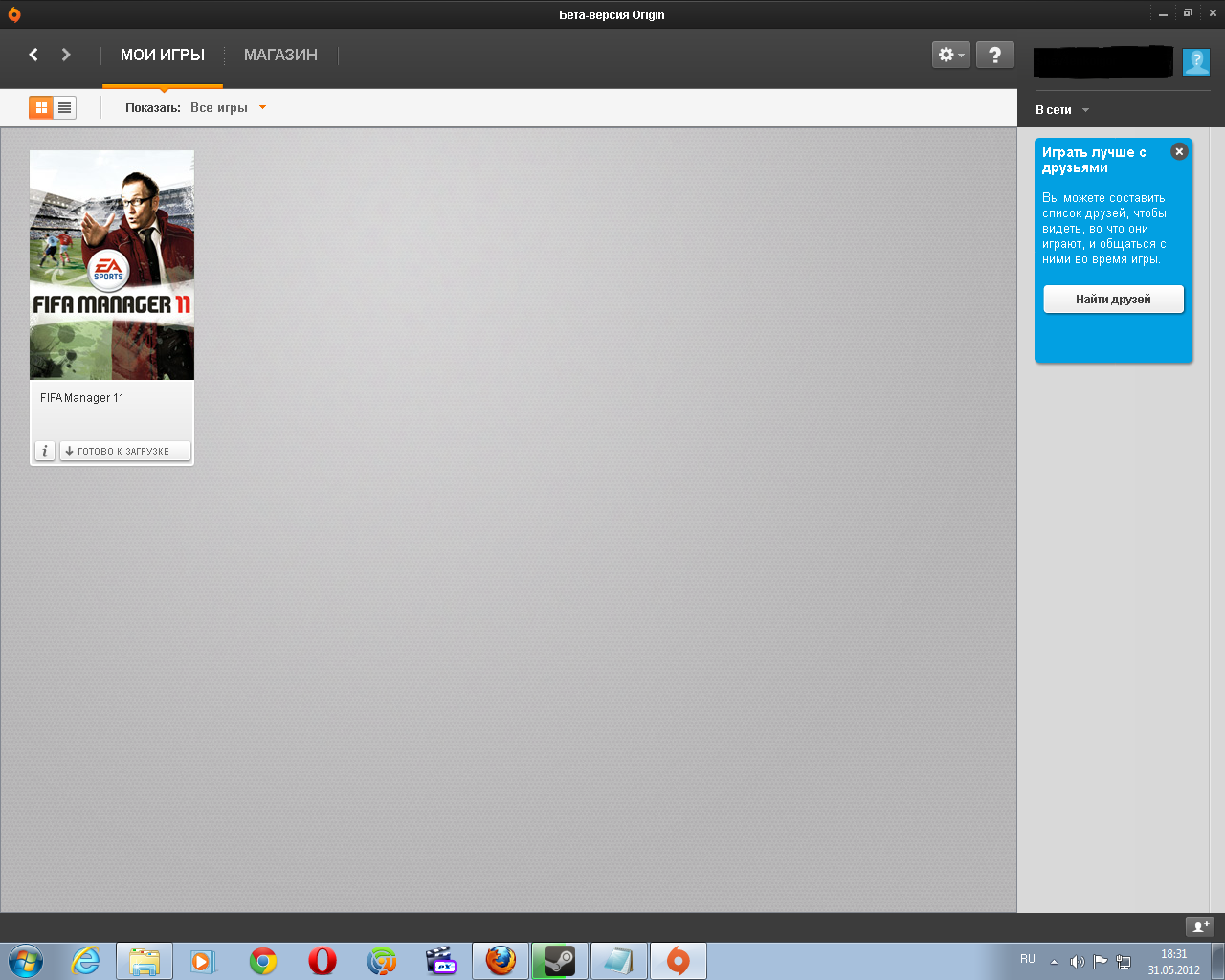The width and height of the screenshot is (1225, 980).
Task: Open the green headset app in taskbar
Action: [x=382, y=961]
